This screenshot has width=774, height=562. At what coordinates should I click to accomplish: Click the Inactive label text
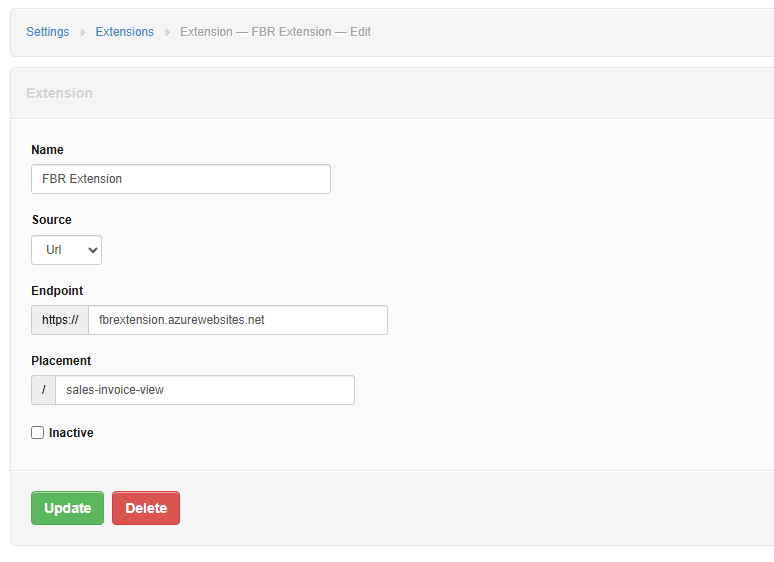point(71,433)
